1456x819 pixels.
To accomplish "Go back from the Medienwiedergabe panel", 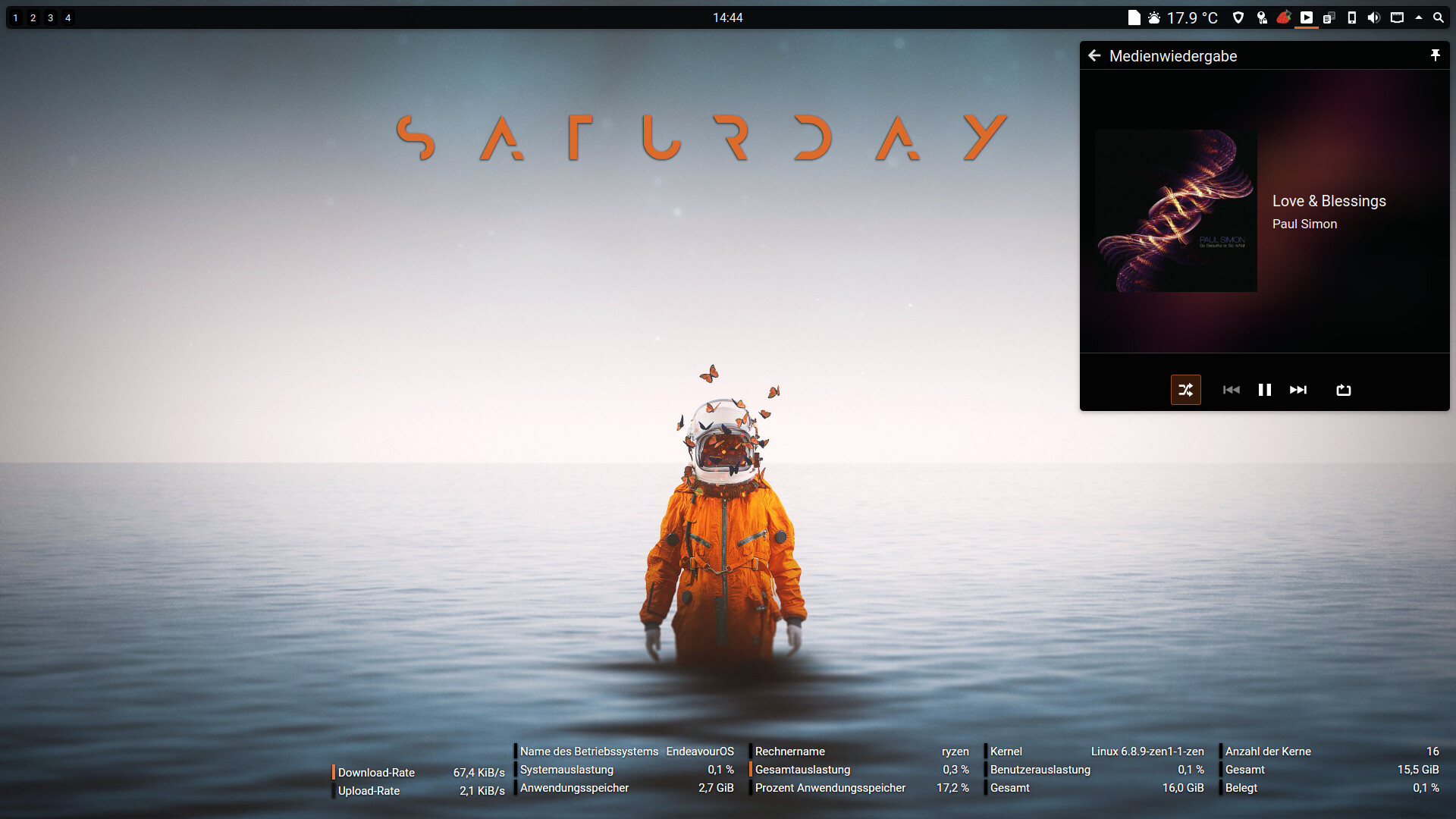I will [1094, 55].
